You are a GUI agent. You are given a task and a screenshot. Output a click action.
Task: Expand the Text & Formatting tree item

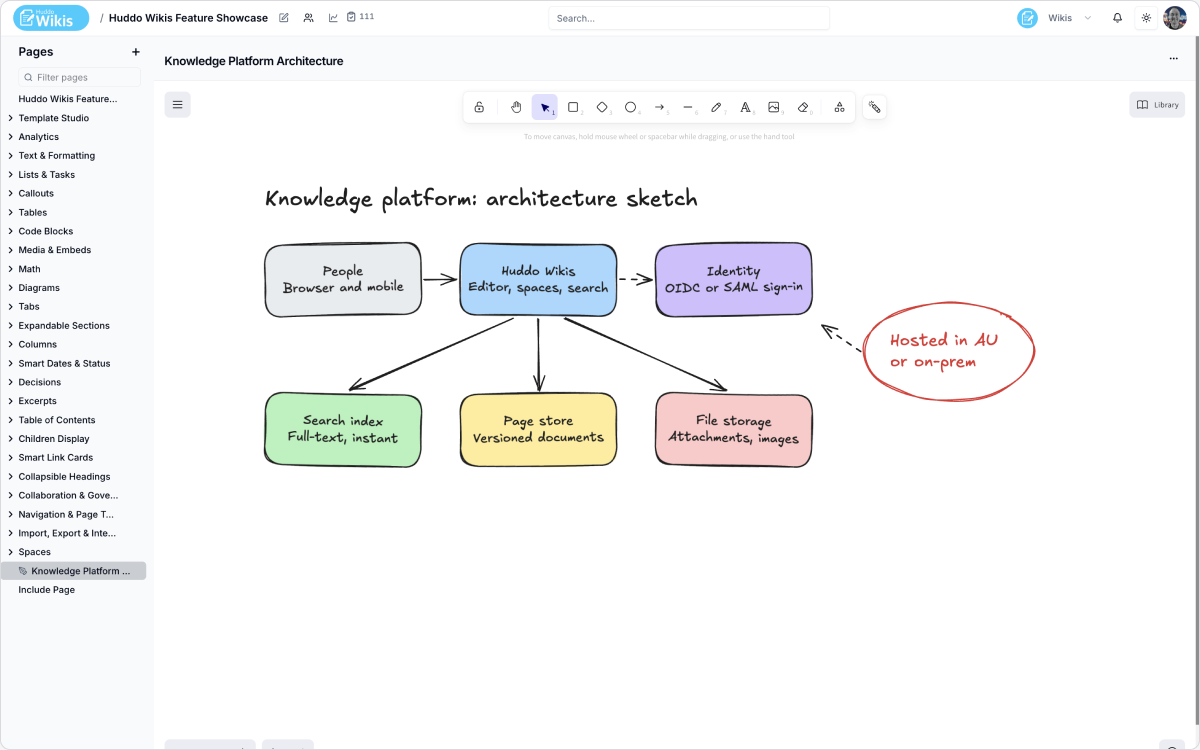(x=10, y=156)
